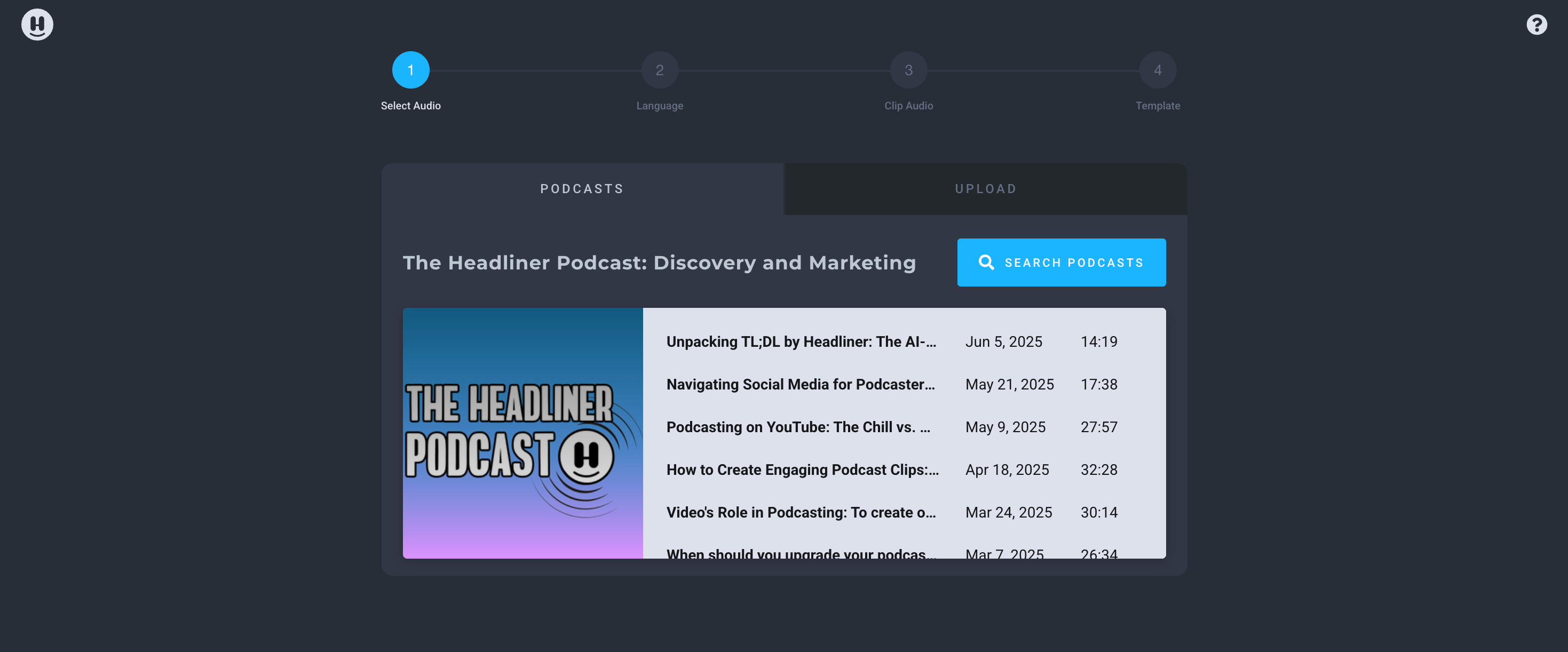
Task: Switch to the Upload tab
Action: (x=986, y=189)
